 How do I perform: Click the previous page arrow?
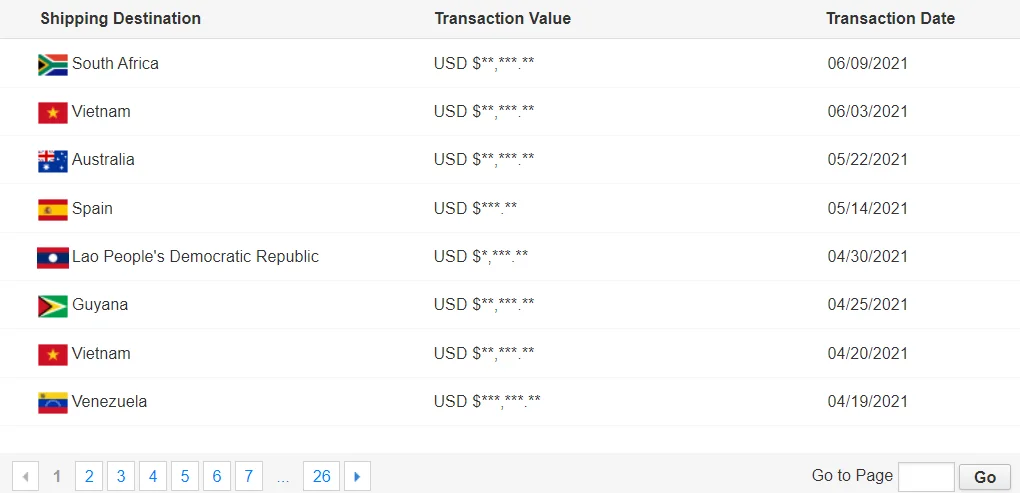click(x=25, y=476)
